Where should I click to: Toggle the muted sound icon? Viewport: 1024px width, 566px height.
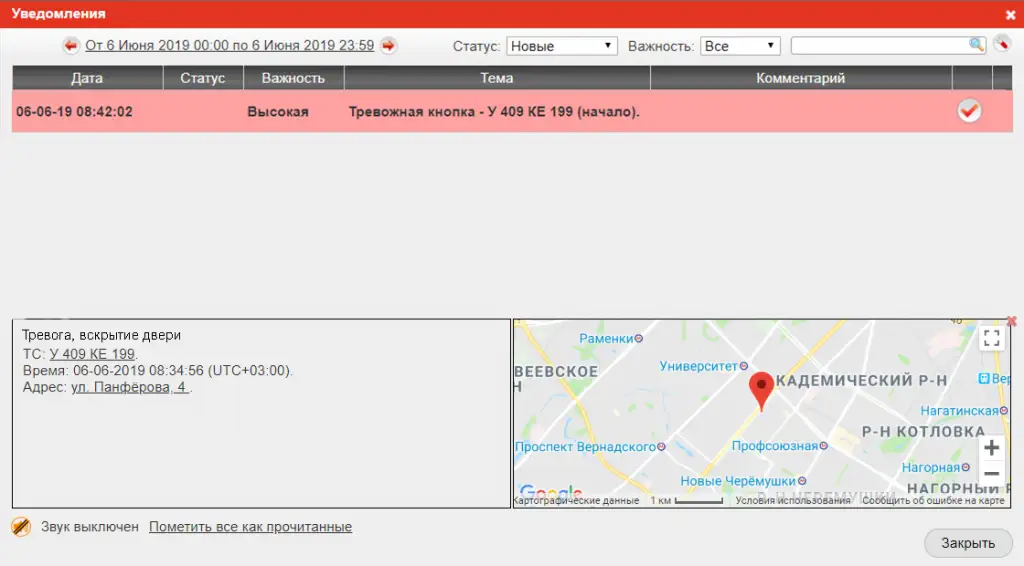(x=21, y=526)
